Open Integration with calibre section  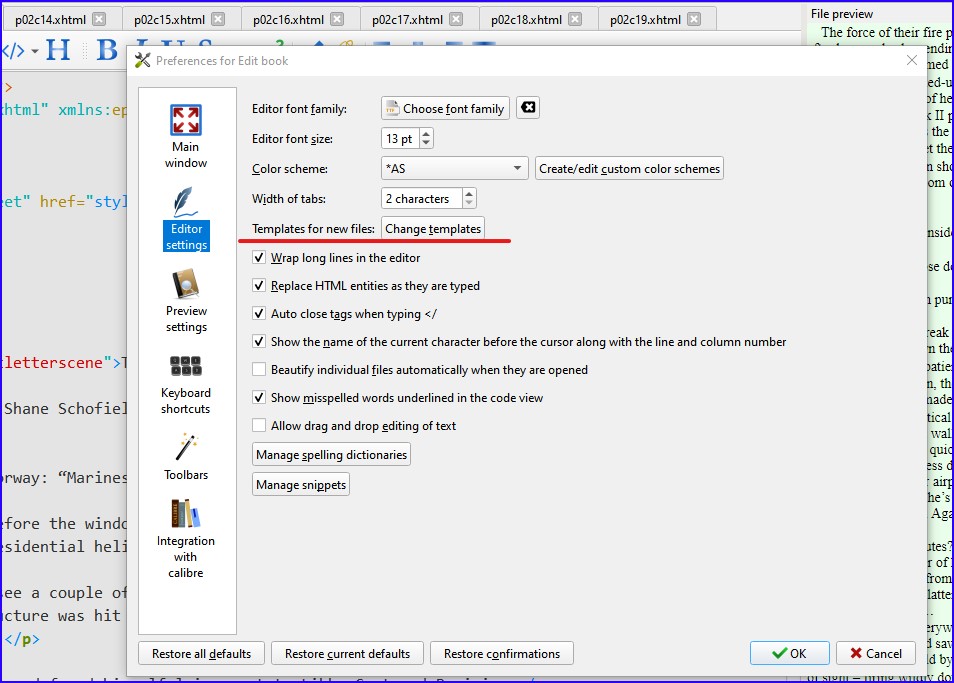point(186,539)
